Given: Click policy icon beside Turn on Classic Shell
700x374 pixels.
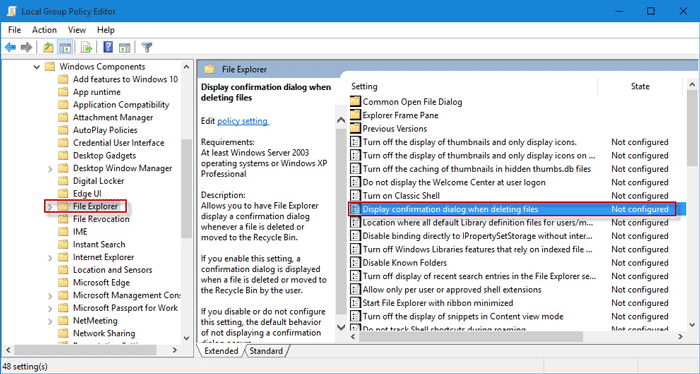Looking at the screenshot, I should click(355, 195).
